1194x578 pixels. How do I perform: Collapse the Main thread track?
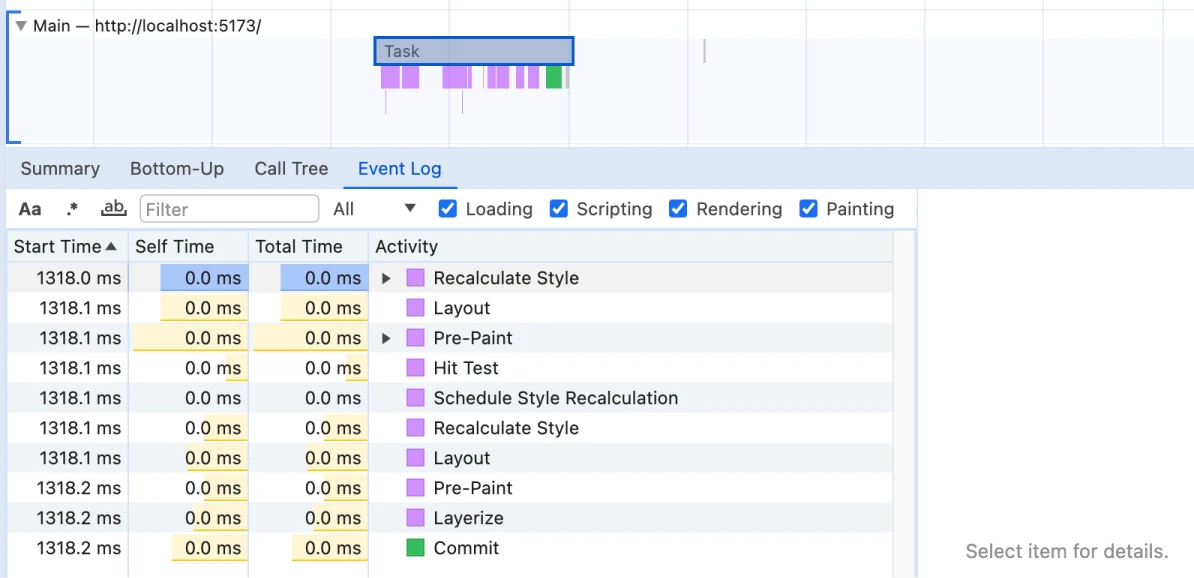pyautogui.click(x=20, y=26)
